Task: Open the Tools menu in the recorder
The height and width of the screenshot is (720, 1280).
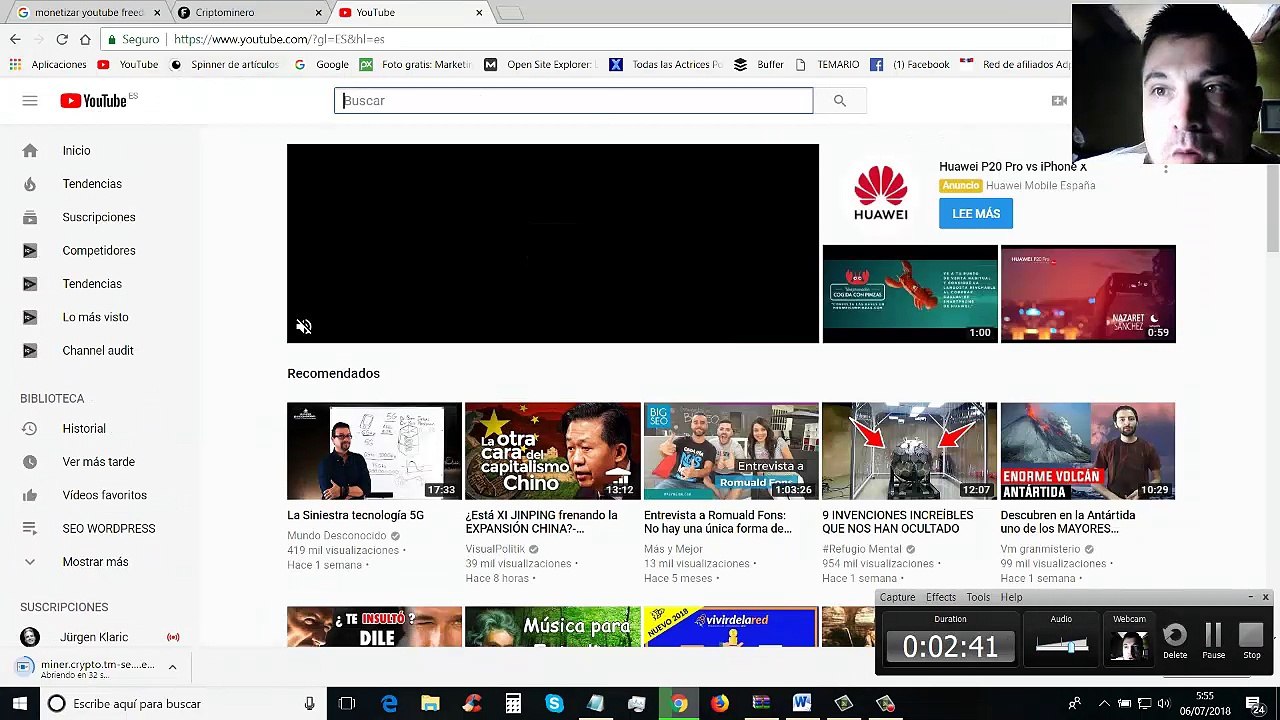Action: point(978,597)
